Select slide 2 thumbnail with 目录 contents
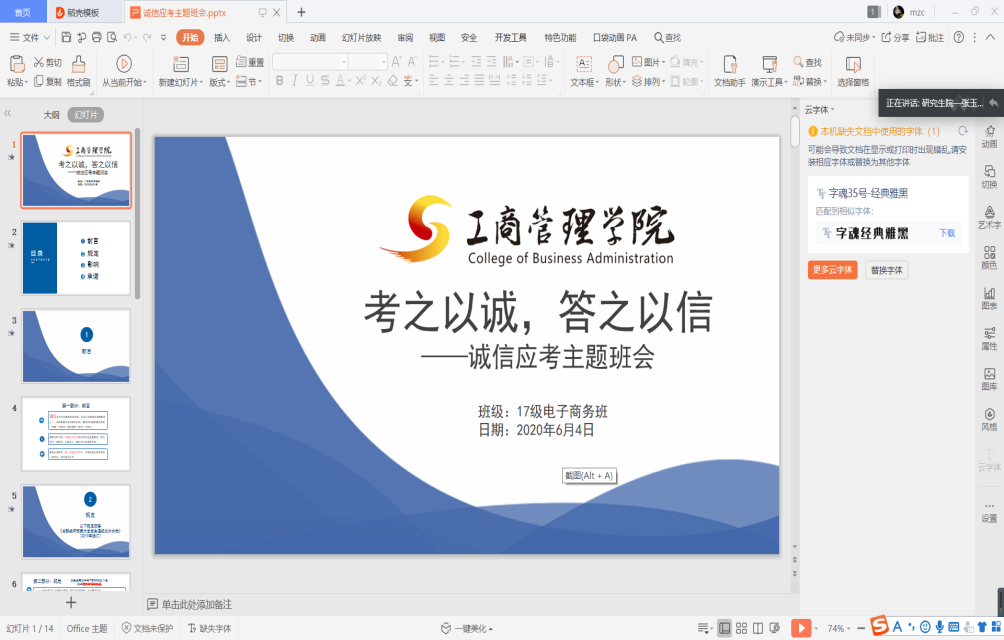 (x=76, y=258)
